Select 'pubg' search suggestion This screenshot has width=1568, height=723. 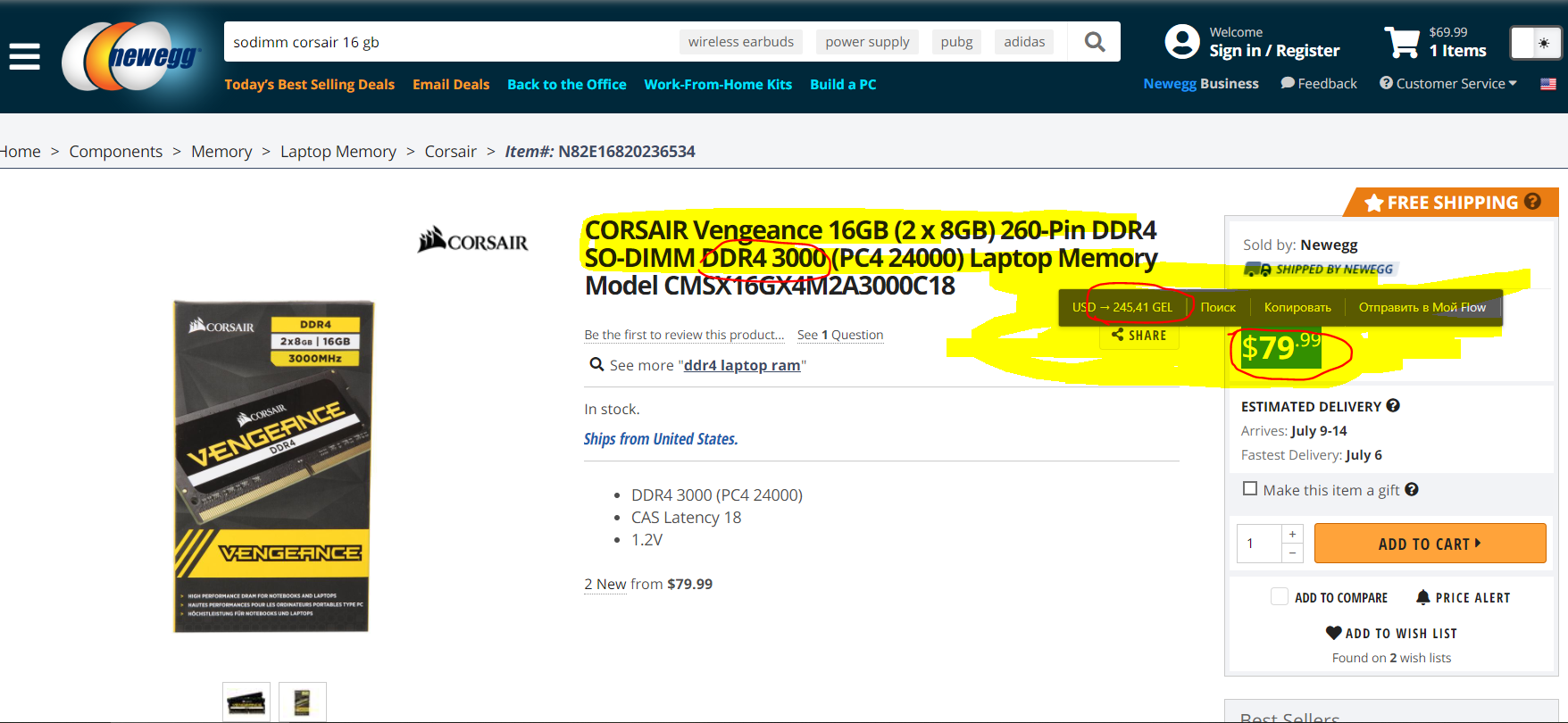tap(956, 42)
